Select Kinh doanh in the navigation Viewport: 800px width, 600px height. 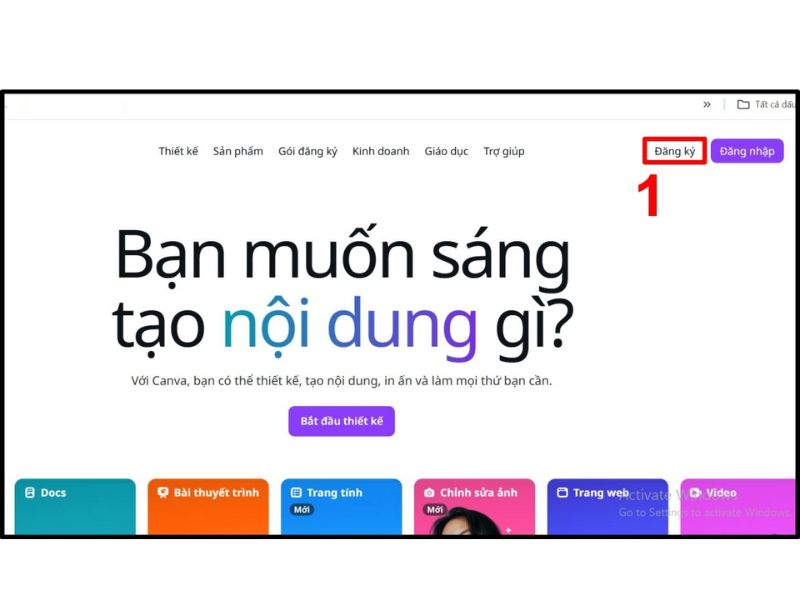(x=381, y=151)
